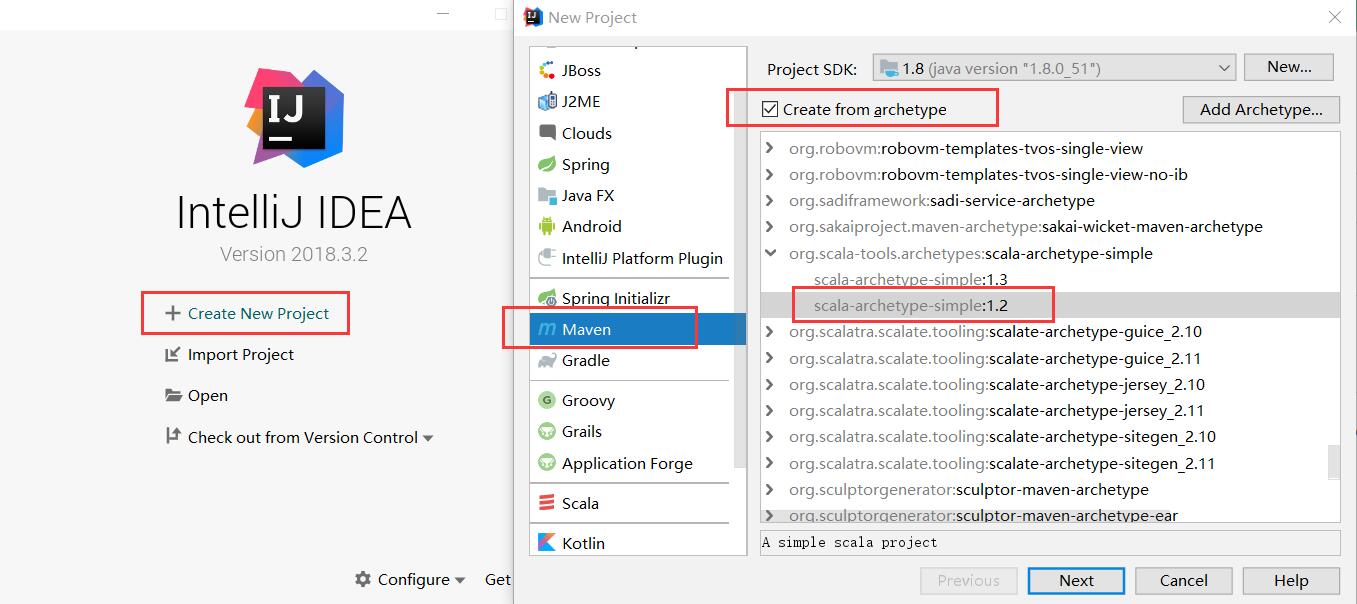This screenshot has width=1357, height=604.
Task: Click the Previous button
Action: [968, 580]
